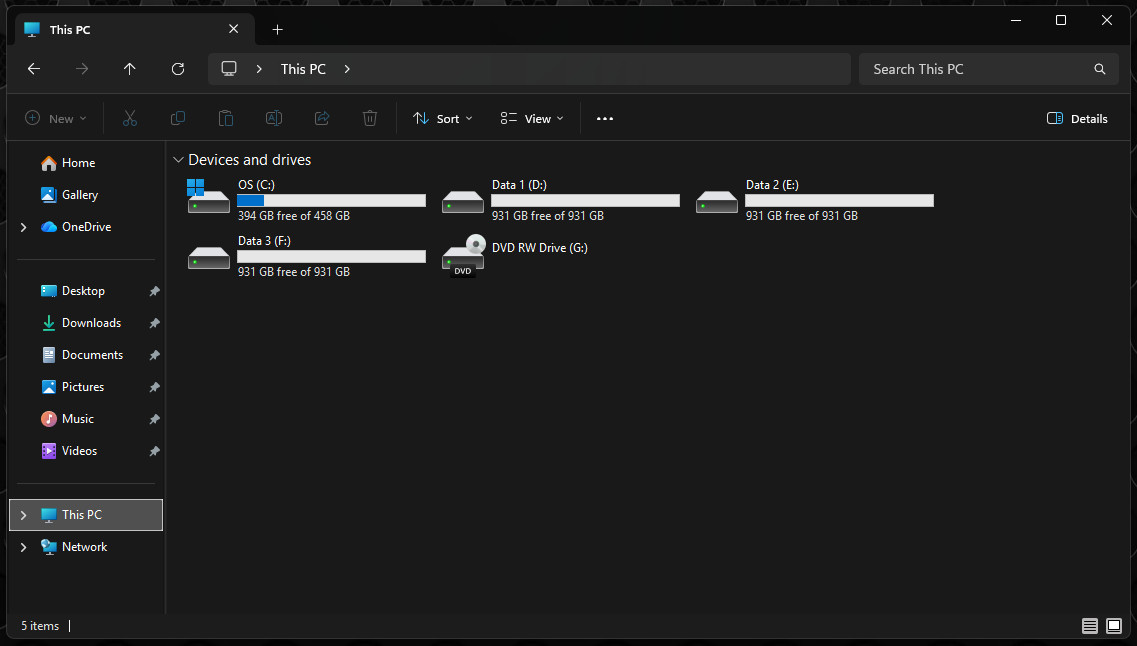
Task: Unpin Documents using its pin icon
Action: (x=154, y=355)
